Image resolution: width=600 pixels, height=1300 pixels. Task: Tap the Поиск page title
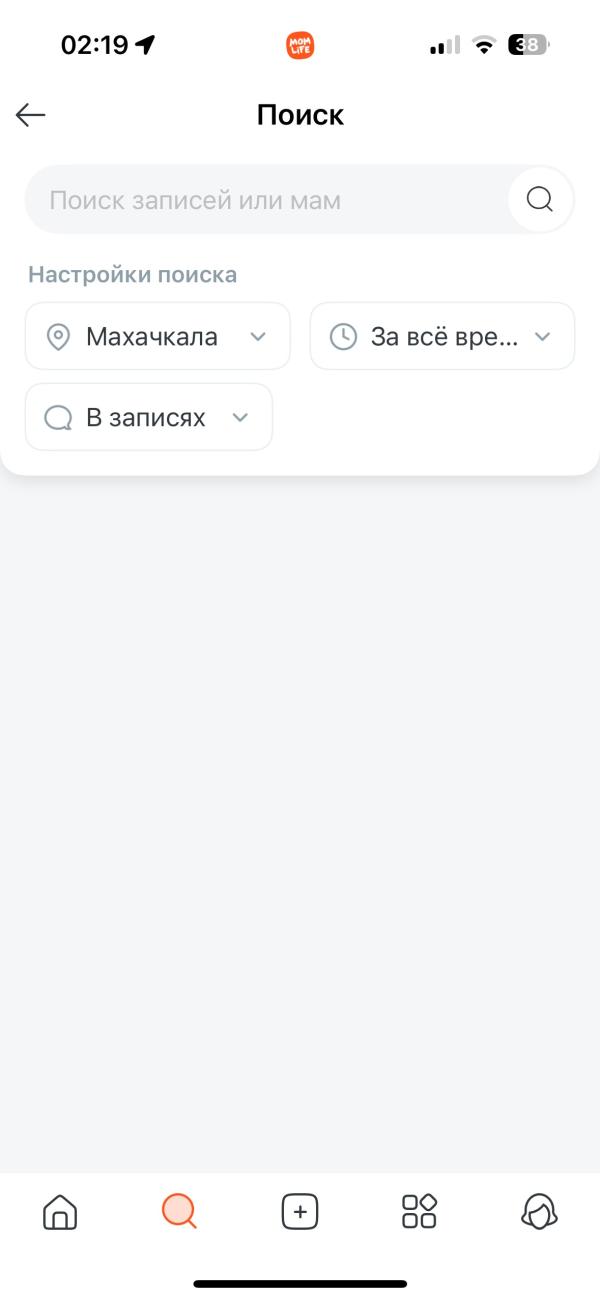pos(300,115)
